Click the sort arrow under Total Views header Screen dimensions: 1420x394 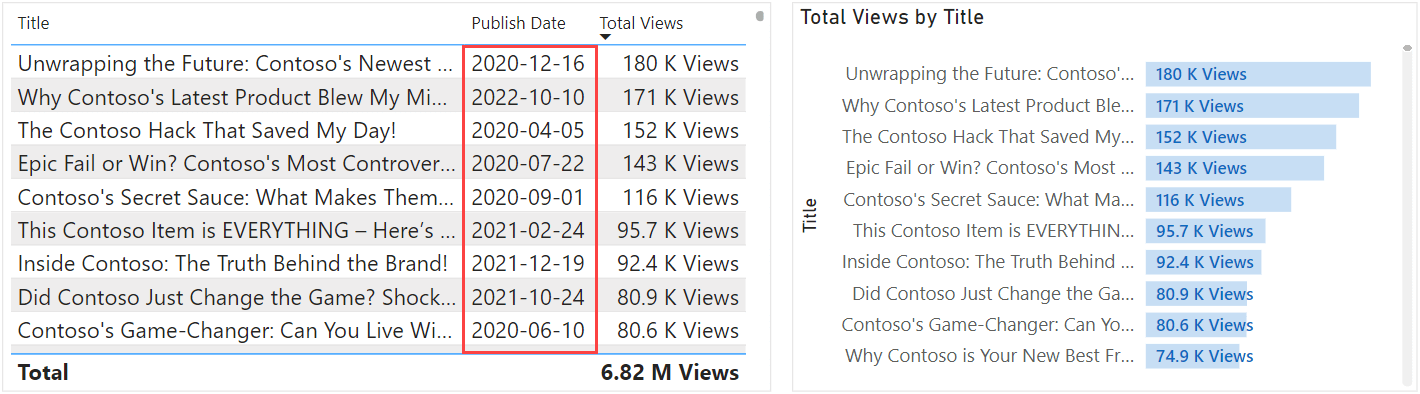[605, 37]
